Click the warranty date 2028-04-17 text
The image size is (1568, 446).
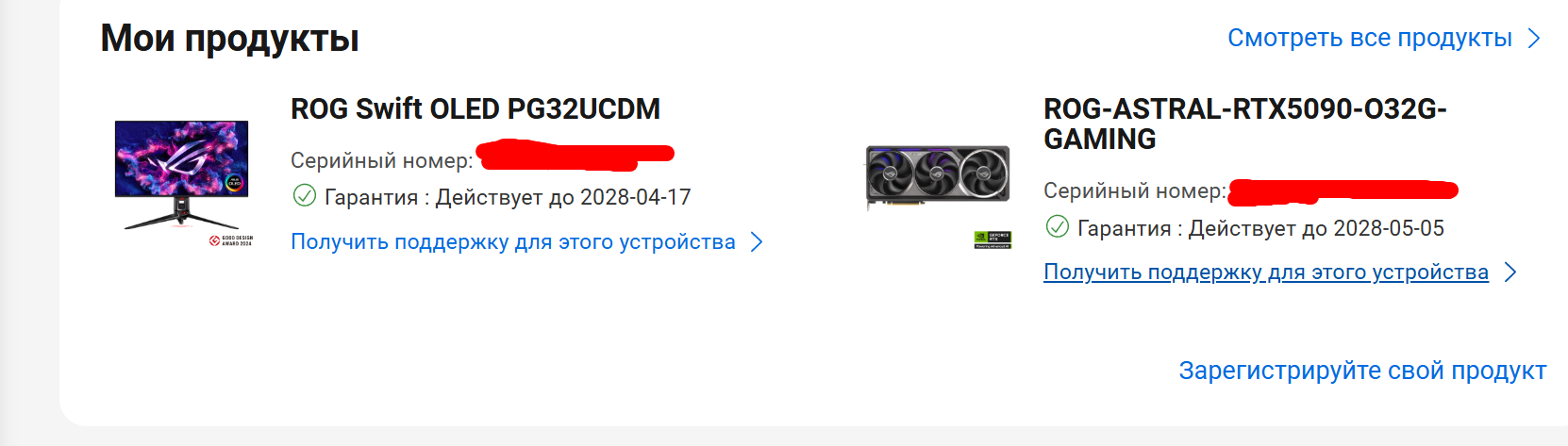click(636, 197)
